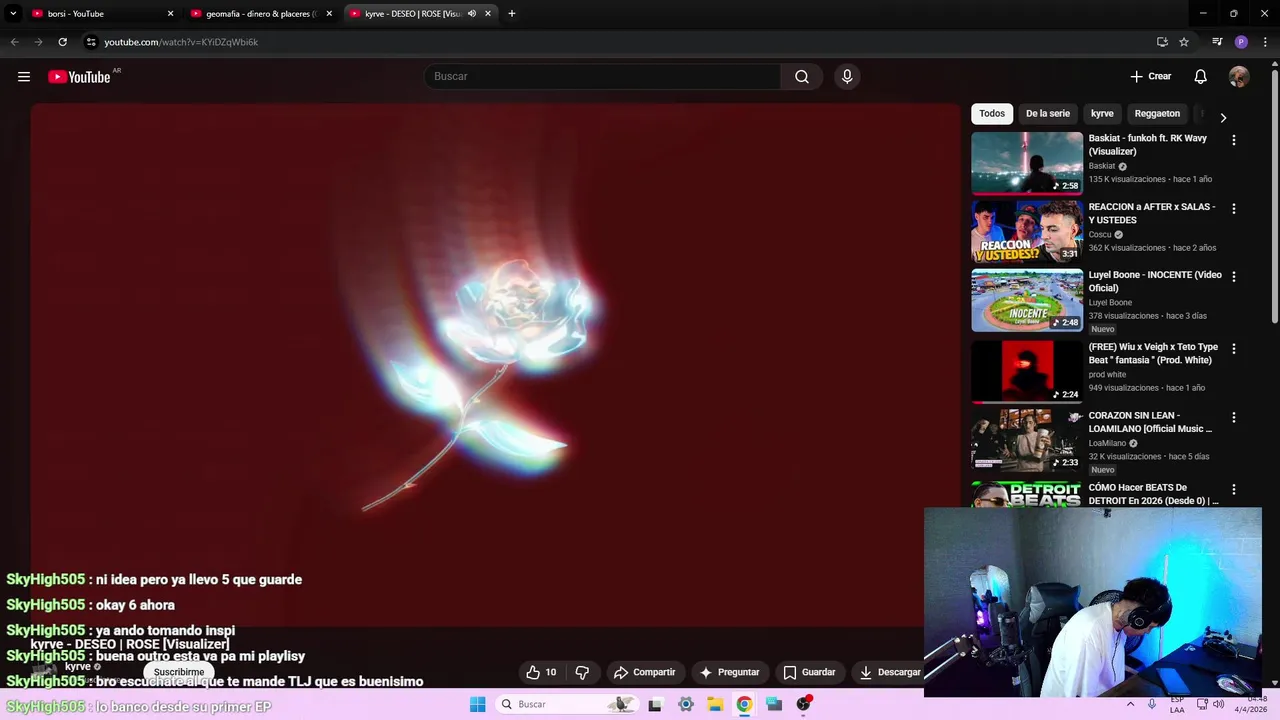Image resolution: width=1280 pixels, height=720 pixels.
Task: Click the YouTube logo
Action: click(80, 77)
